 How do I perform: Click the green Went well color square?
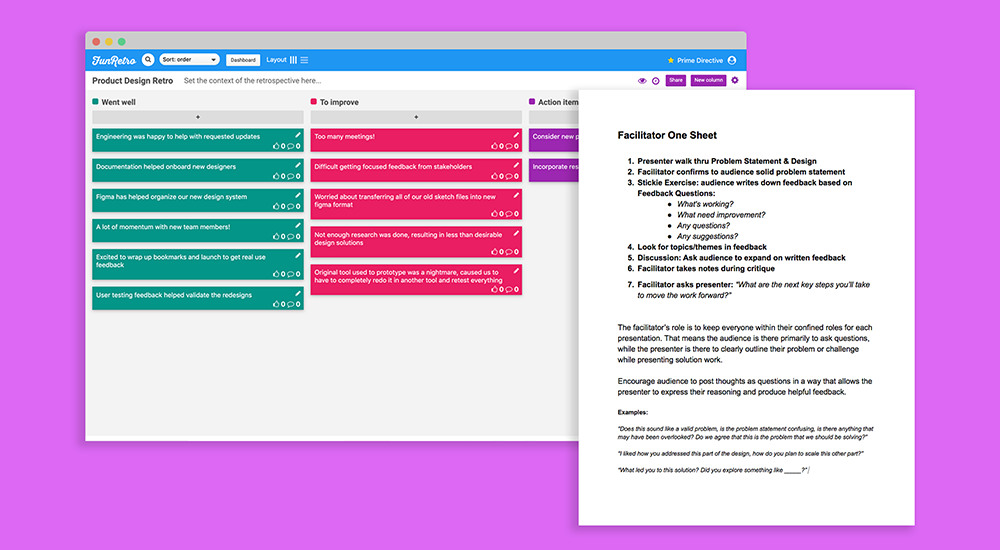pyautogui.click(x=96, y=101)
